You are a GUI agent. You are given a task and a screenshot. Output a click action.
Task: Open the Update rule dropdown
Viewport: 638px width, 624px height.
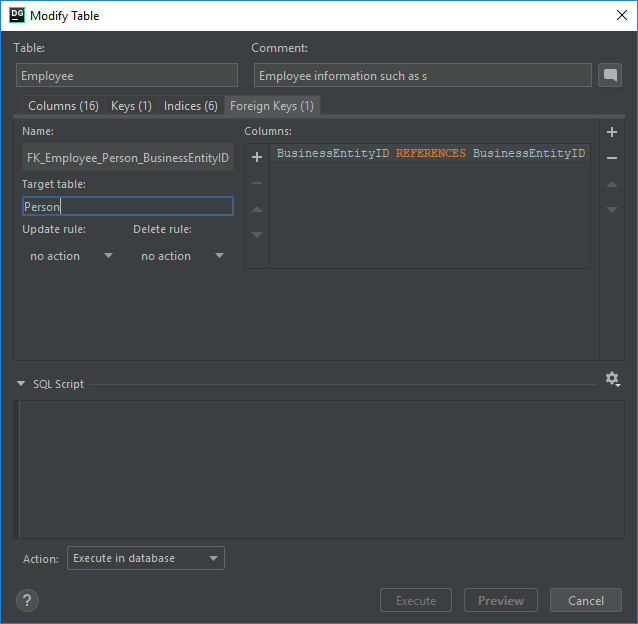pos(70,256)
